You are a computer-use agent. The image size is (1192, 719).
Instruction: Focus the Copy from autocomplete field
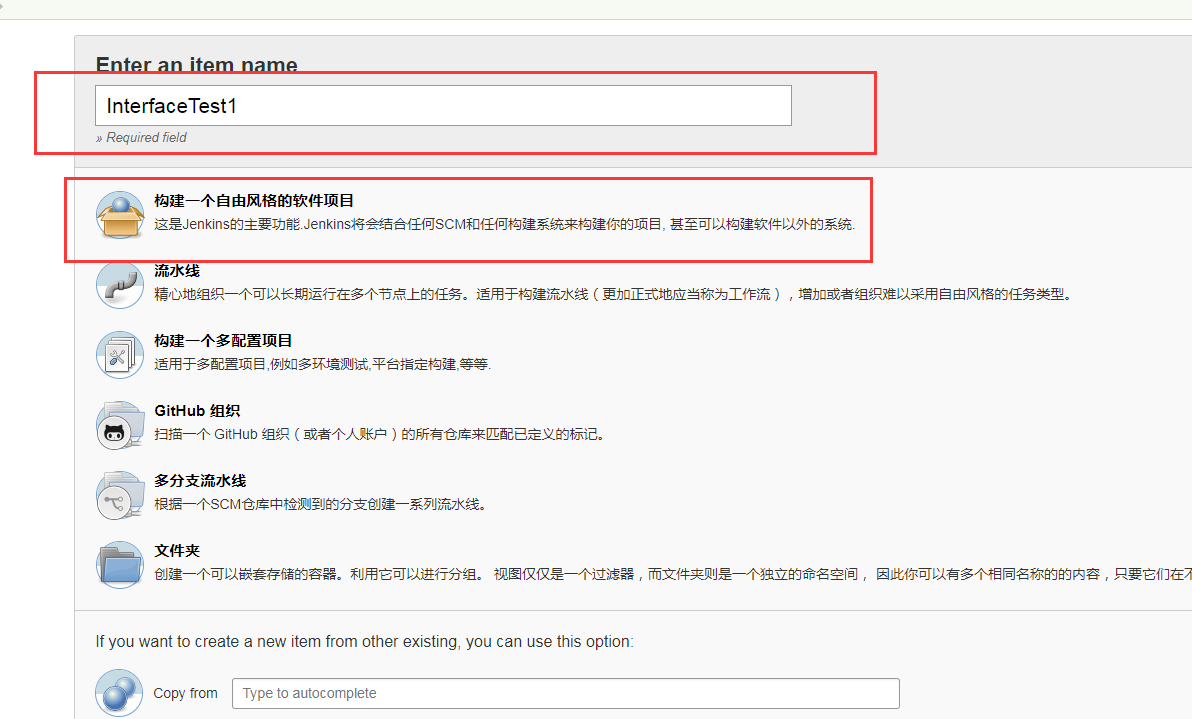coord(566,693)
